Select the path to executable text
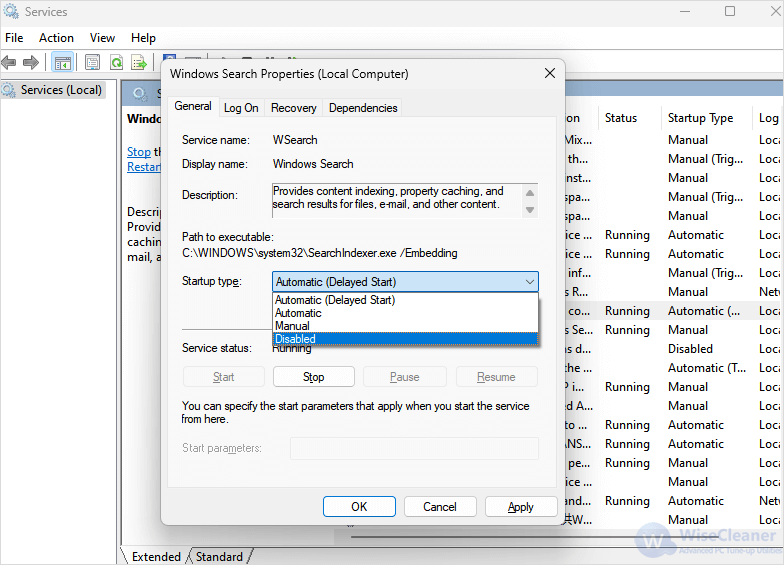Screen dimensions: 784x565 click(x=320, y=253)
